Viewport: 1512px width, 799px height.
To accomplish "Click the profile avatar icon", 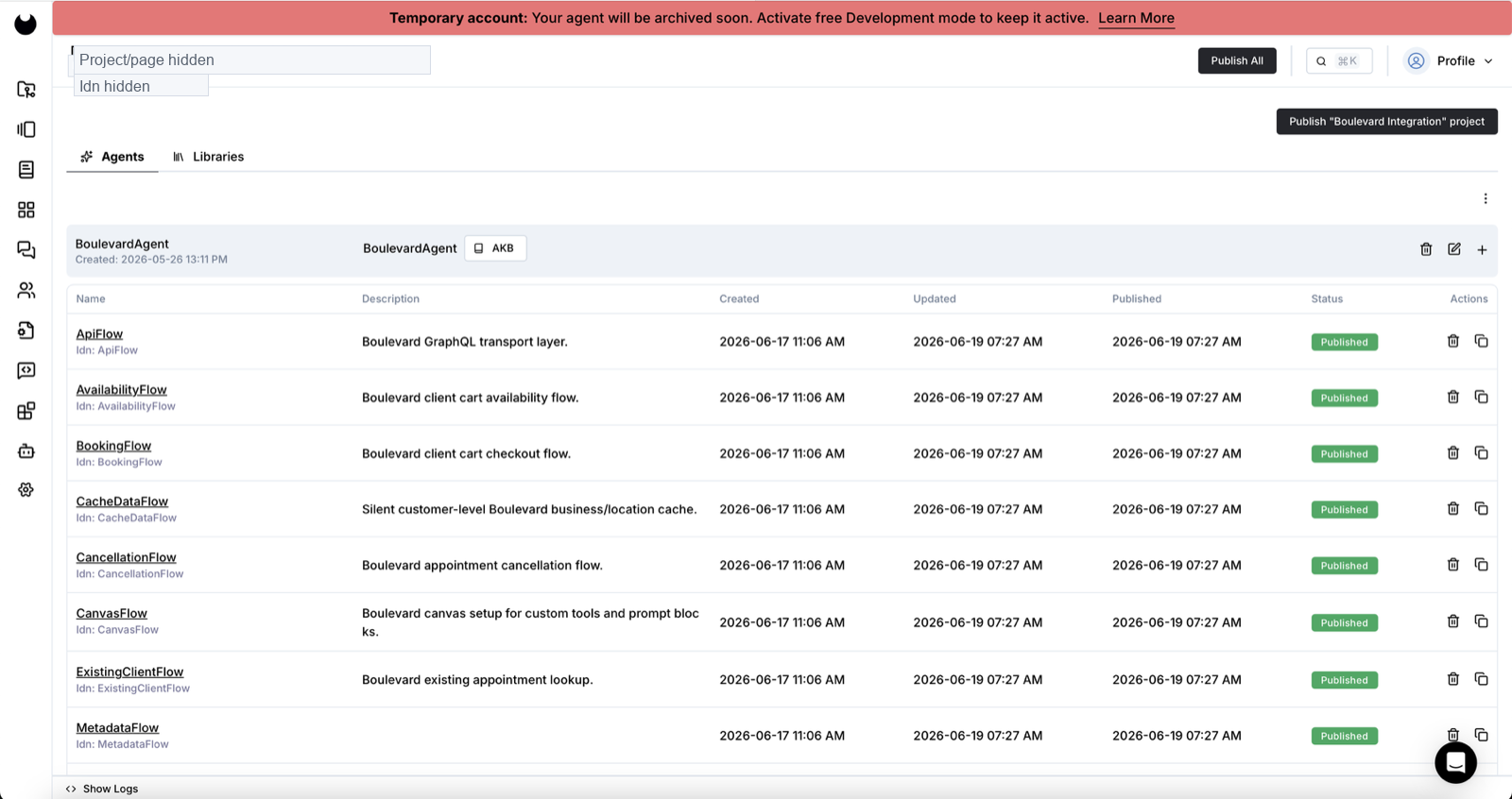I will 1416,60.
